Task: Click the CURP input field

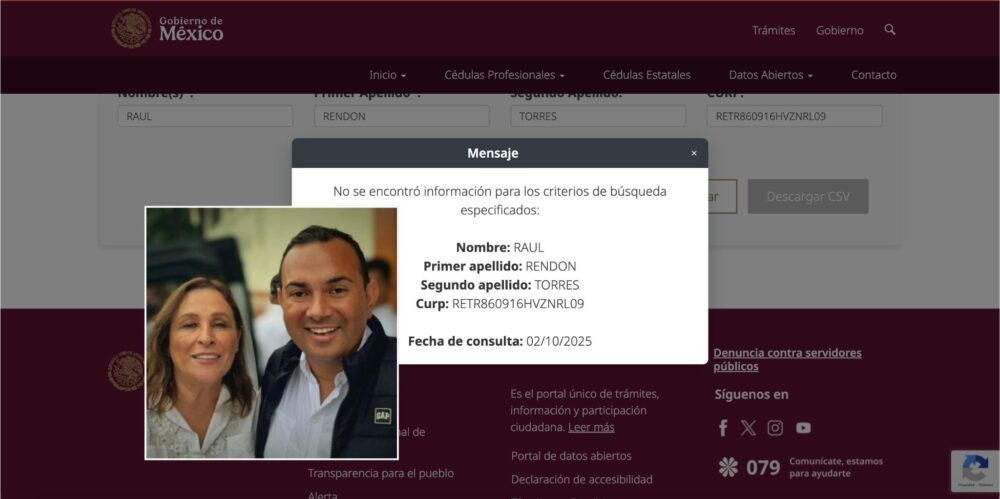Action: coord(795,116)
